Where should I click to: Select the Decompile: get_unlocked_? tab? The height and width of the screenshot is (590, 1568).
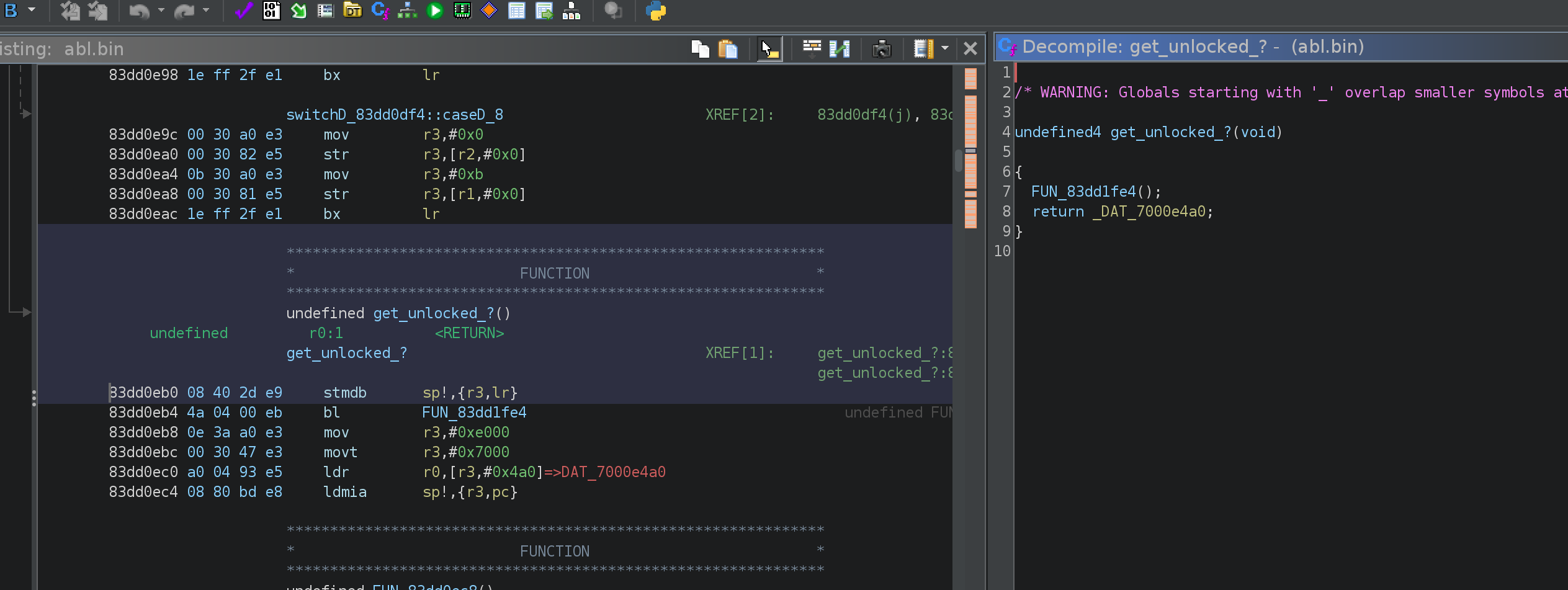(1193, 47)
